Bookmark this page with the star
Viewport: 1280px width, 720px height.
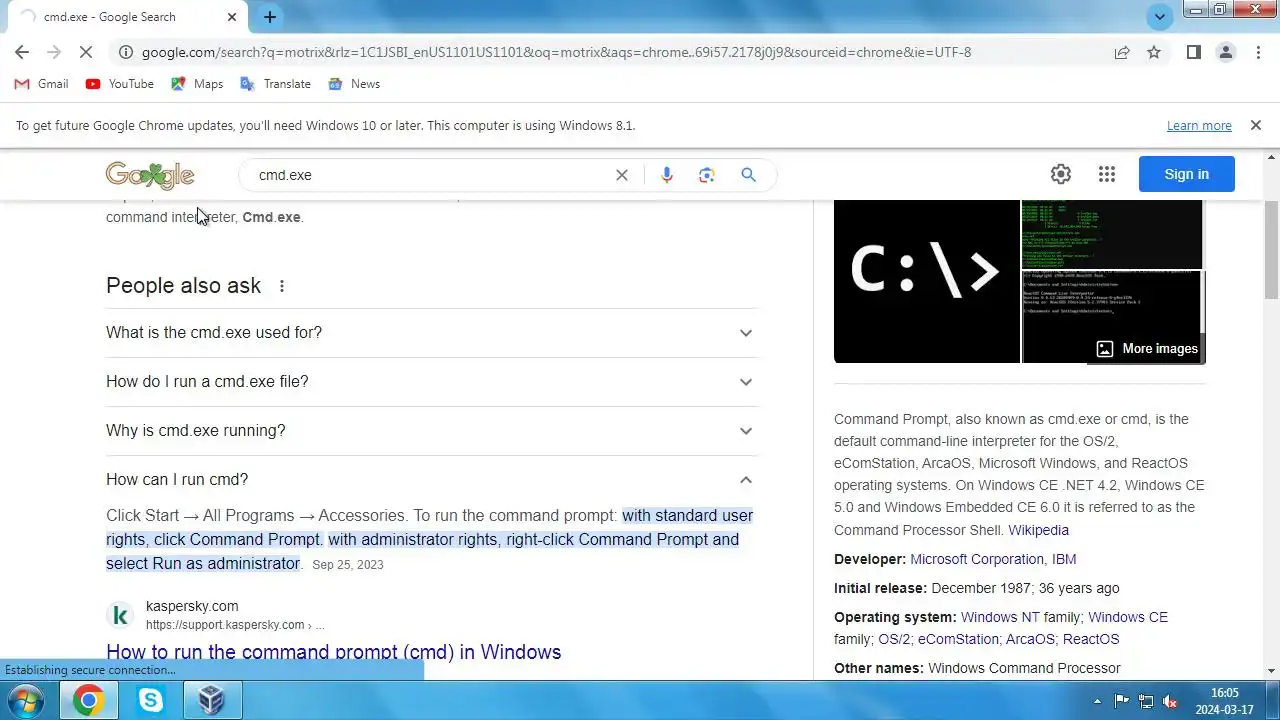(1154, 52)
